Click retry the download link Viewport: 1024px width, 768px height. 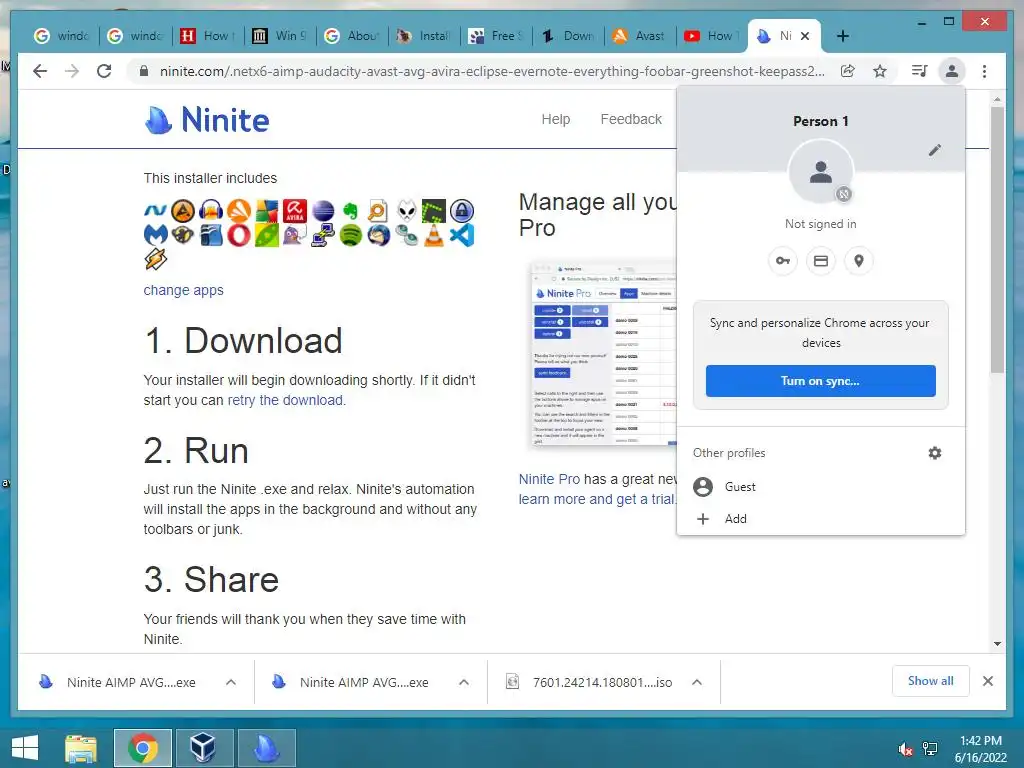click(x=285, y=400)
